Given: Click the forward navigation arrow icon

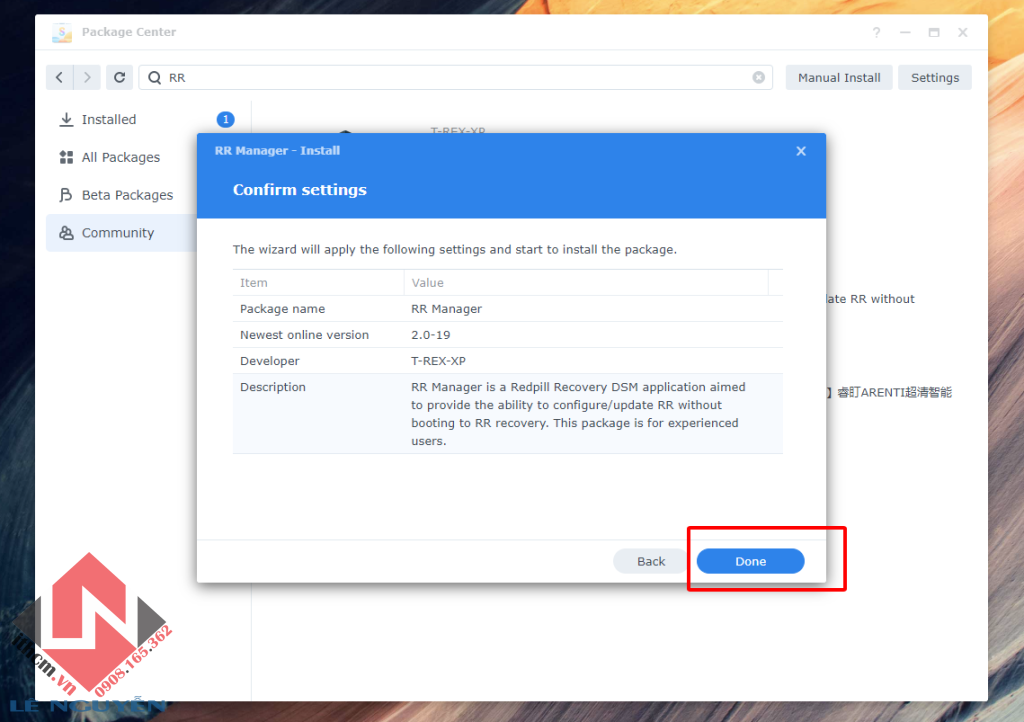Looking at the screenshot, I should click(x=88, y=77).
